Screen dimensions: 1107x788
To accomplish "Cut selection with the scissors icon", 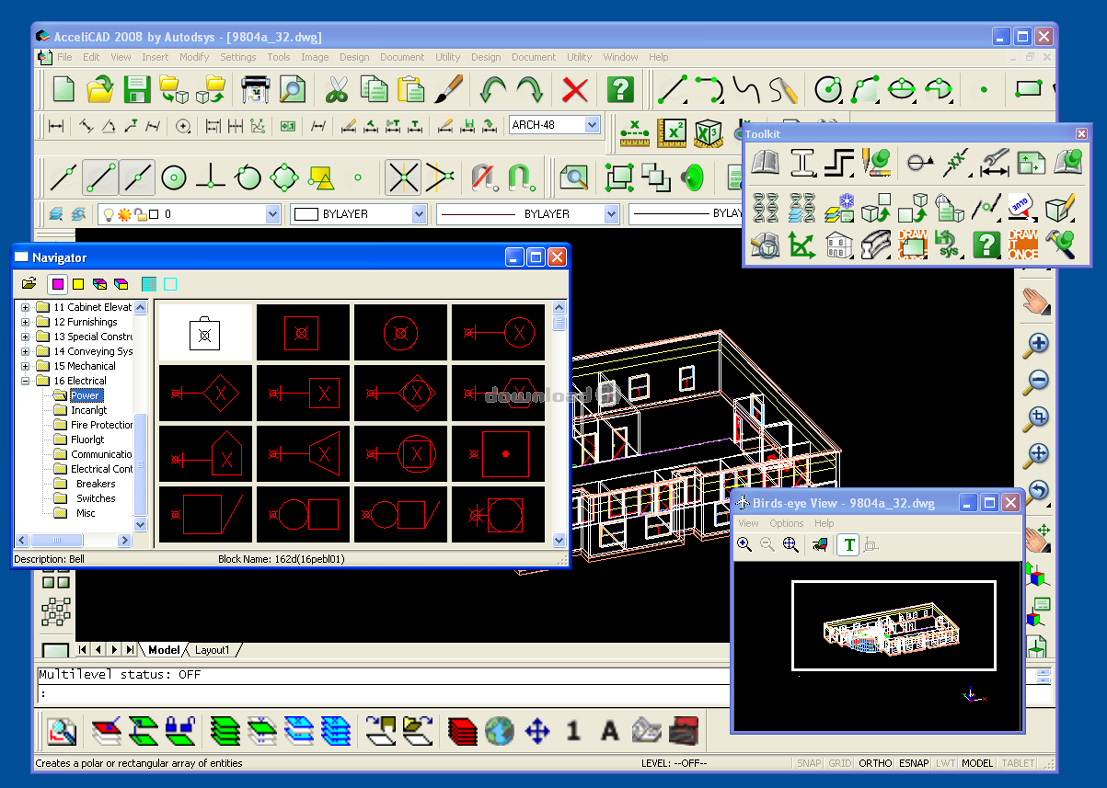I will tap(337, 90).
